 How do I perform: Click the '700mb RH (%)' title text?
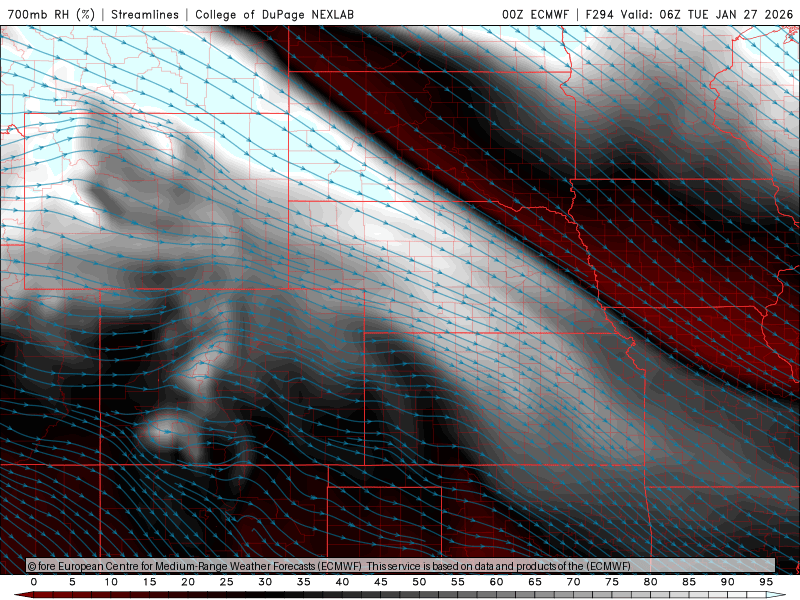coord(51,14)
